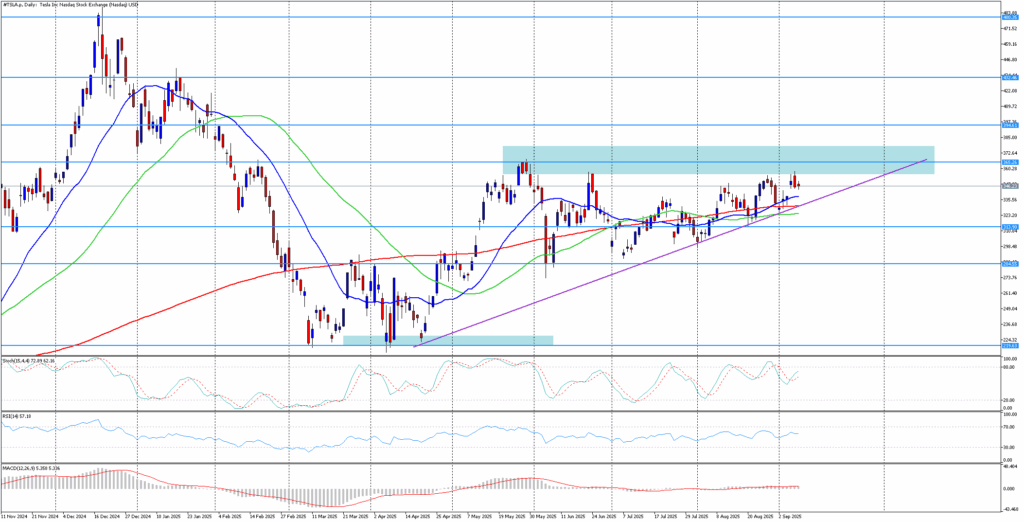The width and height of the screenshot is (1024, 522).
Task: Click the RSI(14) indicator label
Action: click(17, 415)
